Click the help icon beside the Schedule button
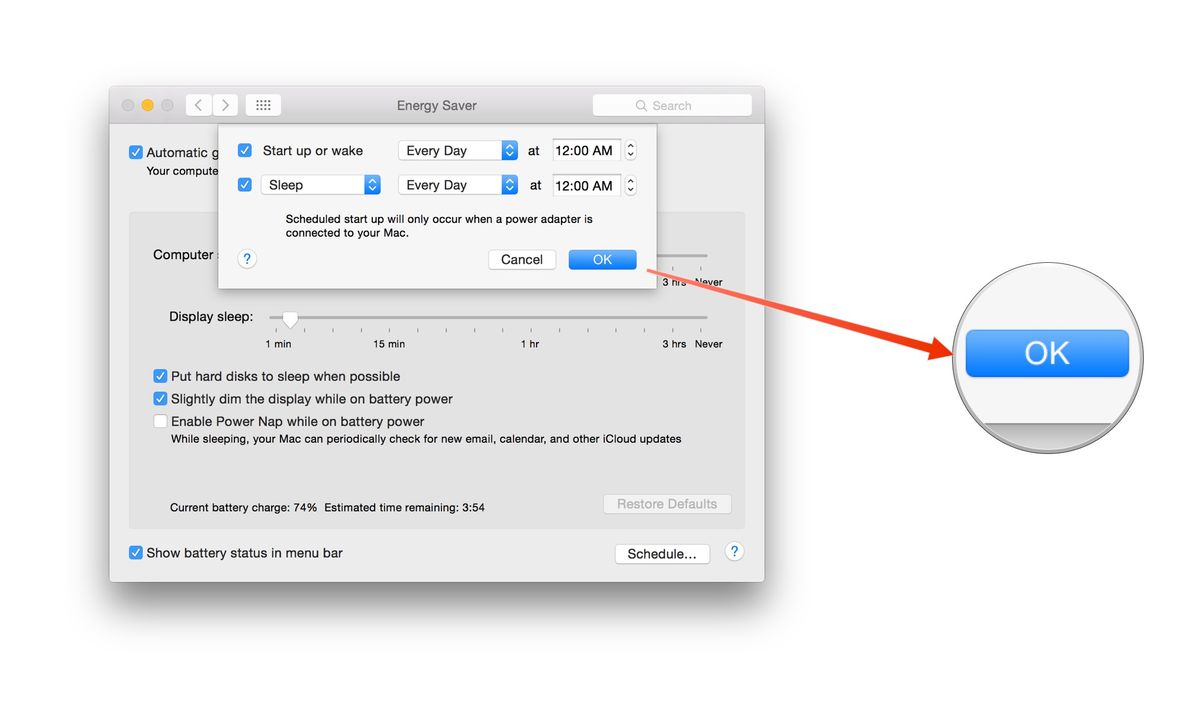The width and height of the screenshot is (1200, 715). tap(734, 551)
